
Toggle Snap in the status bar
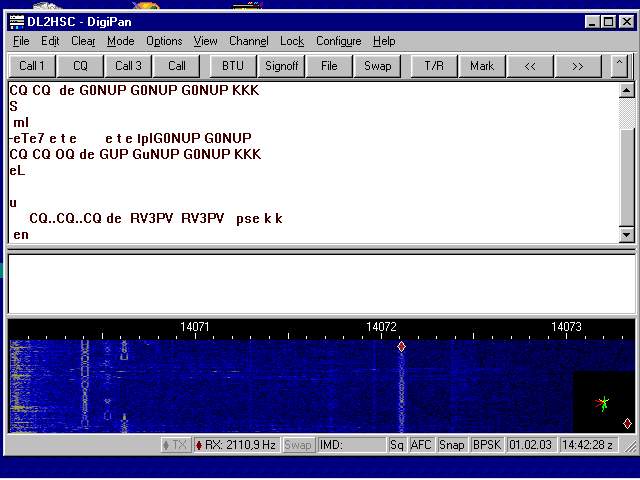(x=451, y=445)
